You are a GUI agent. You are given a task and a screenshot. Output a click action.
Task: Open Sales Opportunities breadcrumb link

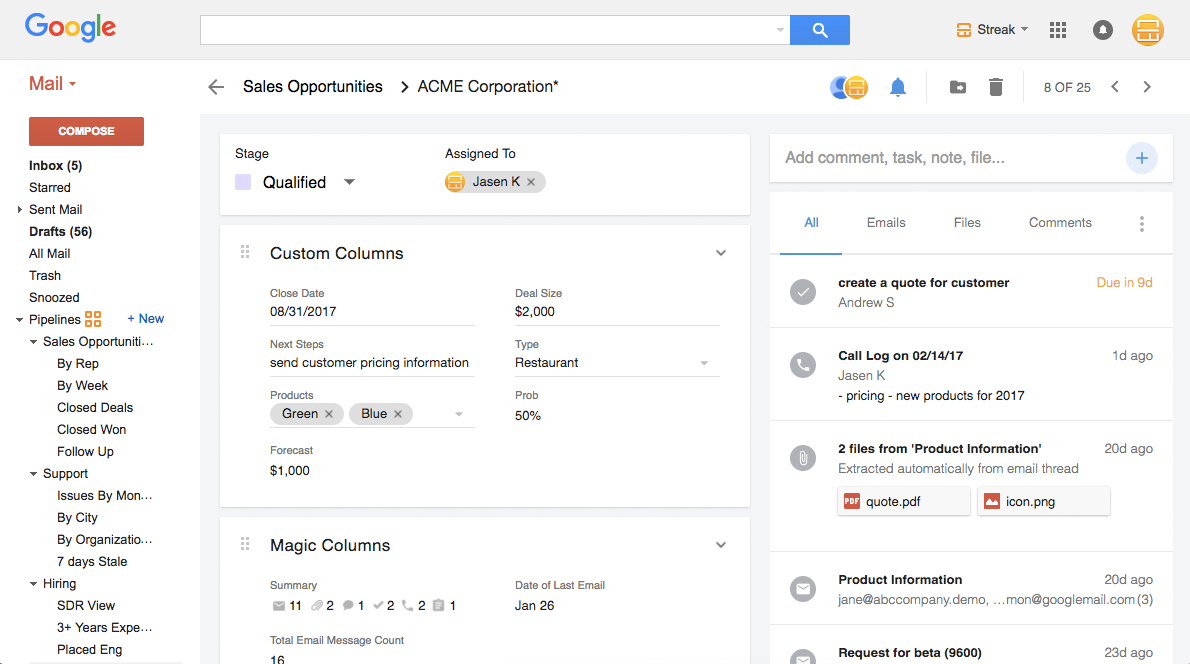click(x=313, y=87)
